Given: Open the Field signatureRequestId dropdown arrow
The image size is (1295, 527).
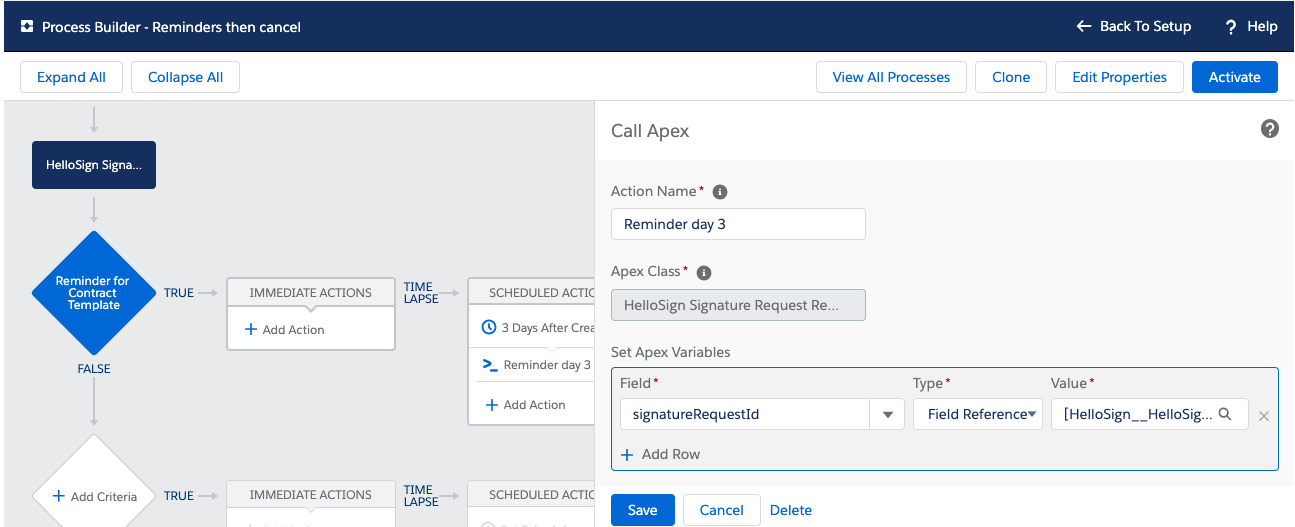Looking at the screenshot, I should tap(887, 414).
